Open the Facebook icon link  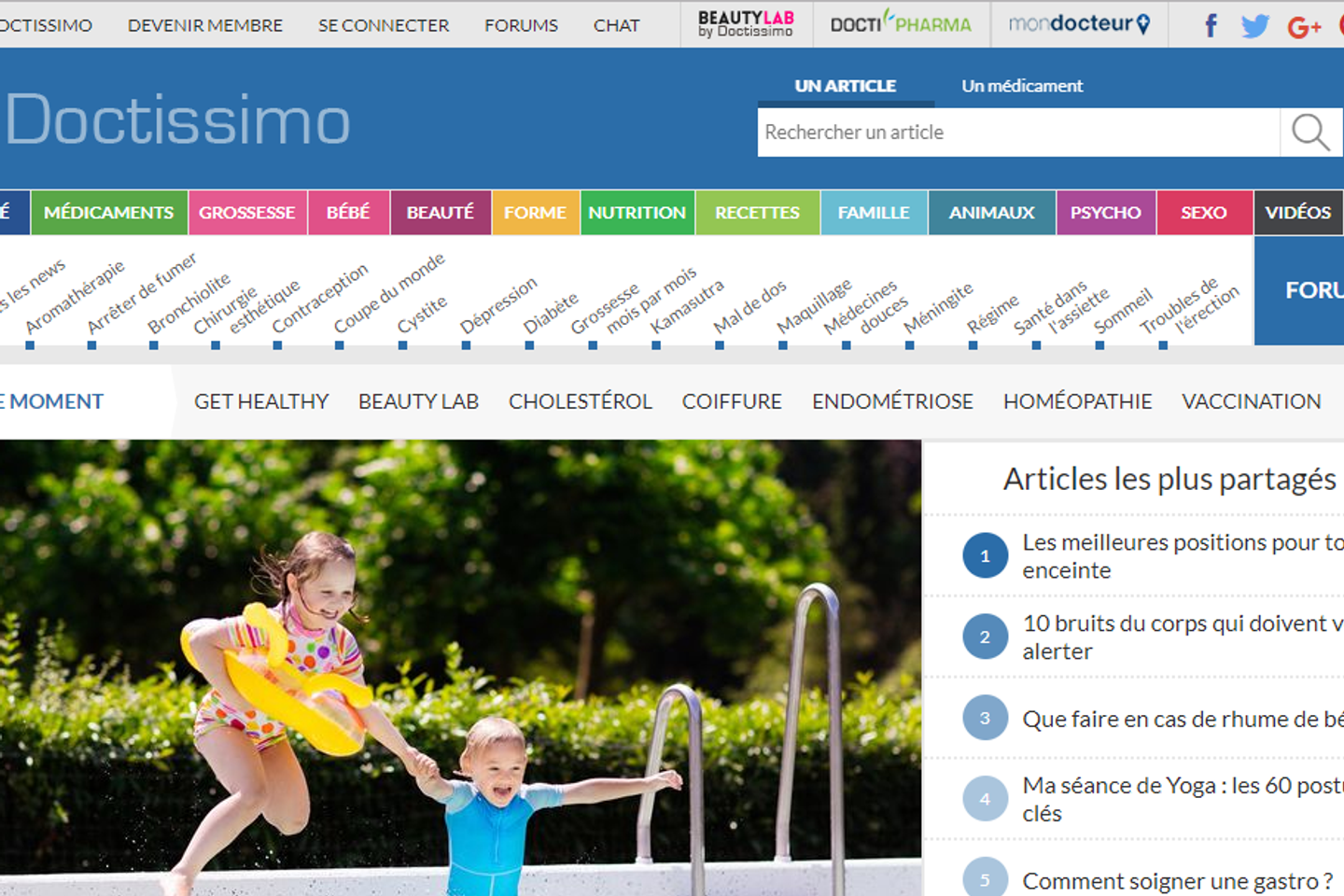tap(1211, 25)
